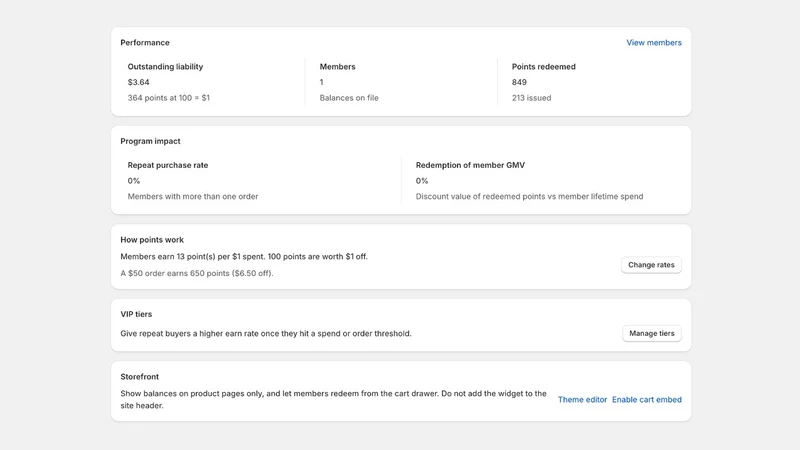The image size is (800, 450).
Task: Click the Points redeemed label
Action: pos(543,67)
